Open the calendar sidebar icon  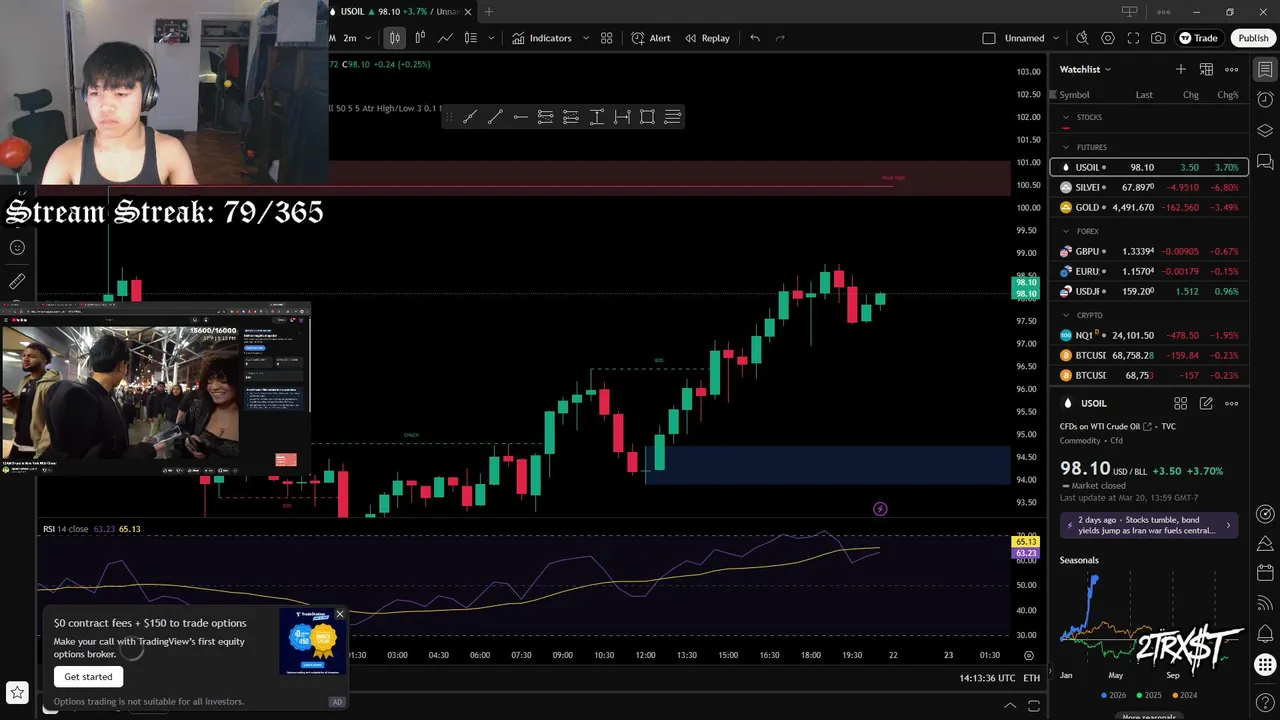click(1265, 573)
